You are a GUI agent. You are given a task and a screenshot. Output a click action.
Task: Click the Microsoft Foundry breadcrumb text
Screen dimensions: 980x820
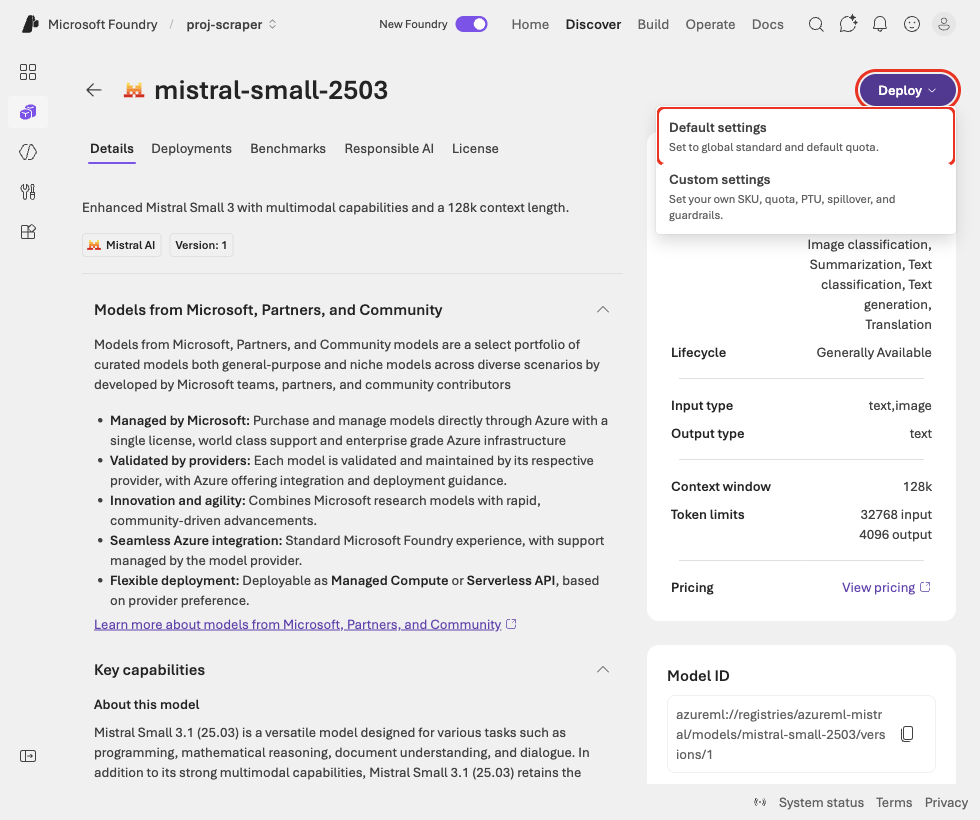click(102, 24)
